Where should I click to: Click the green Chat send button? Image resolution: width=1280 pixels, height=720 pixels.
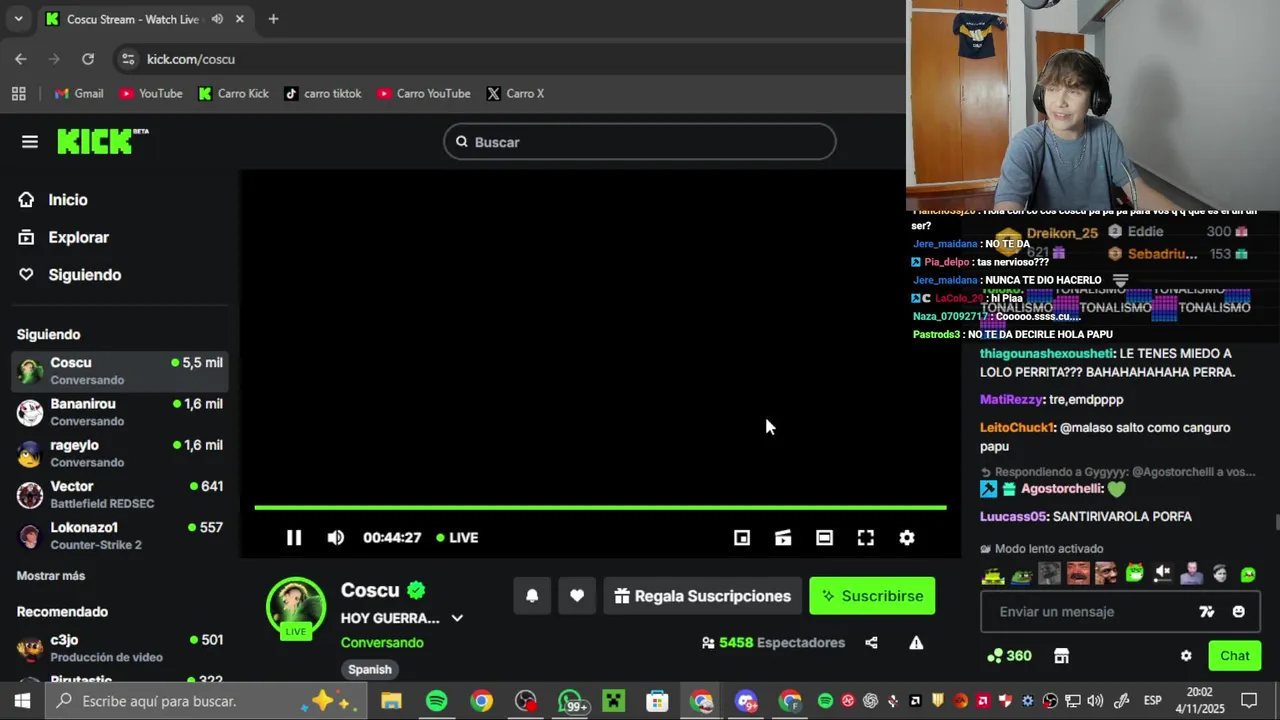point(1234,656)
